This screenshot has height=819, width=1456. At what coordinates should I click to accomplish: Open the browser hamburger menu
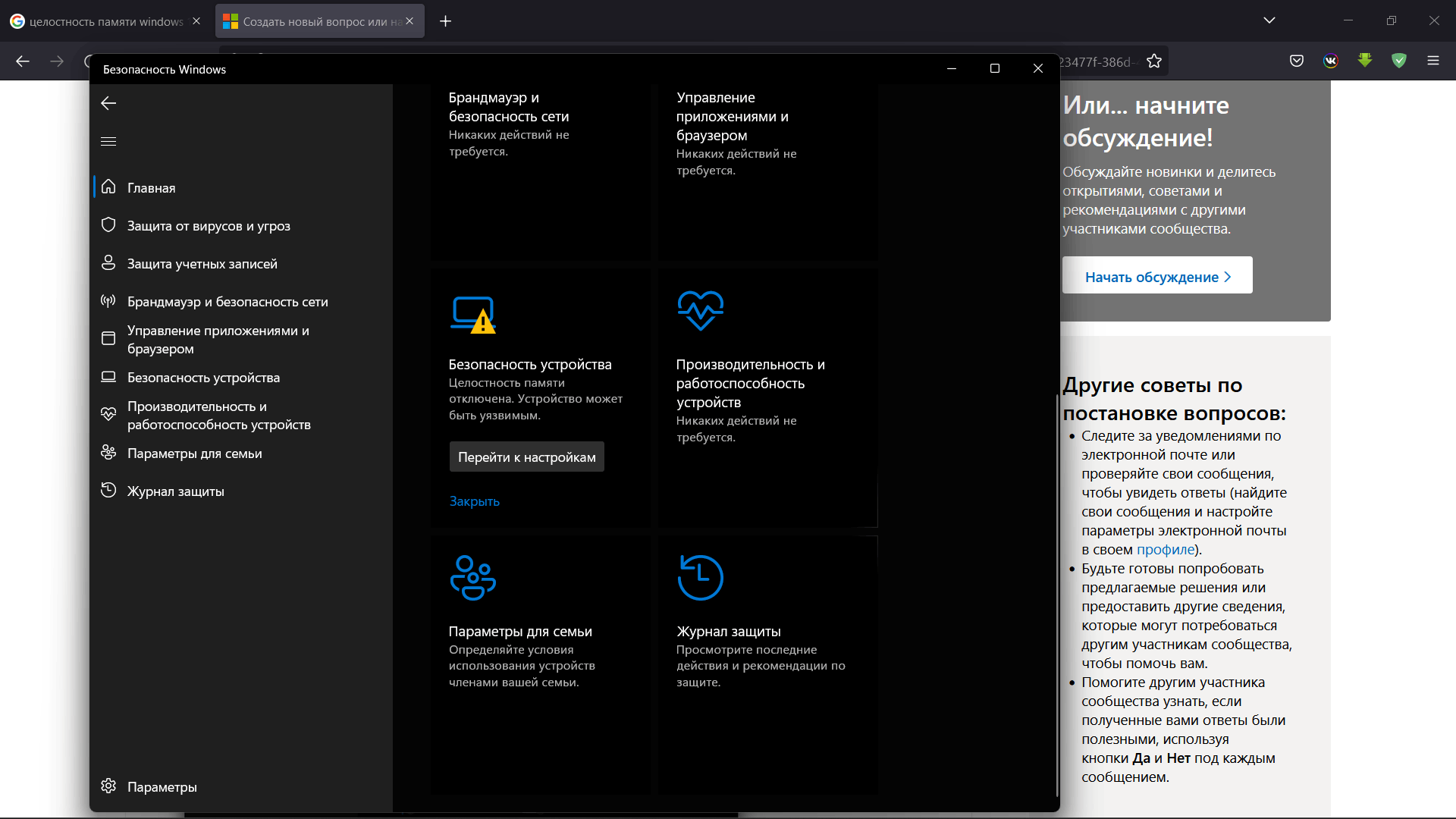coord(1433,61)
